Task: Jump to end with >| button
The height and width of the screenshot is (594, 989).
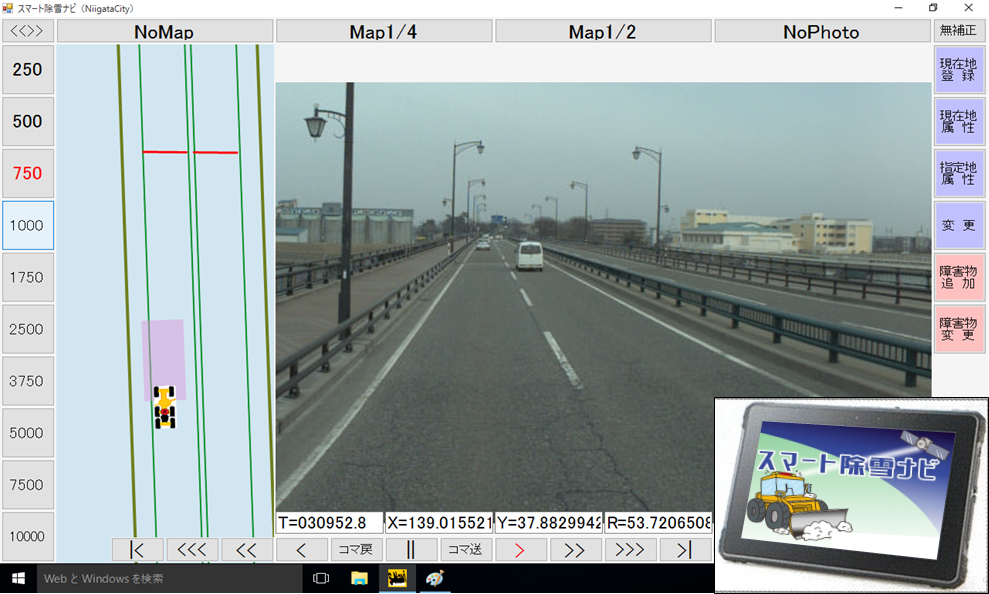Action: pyautogui.click(x=684, y=549)
